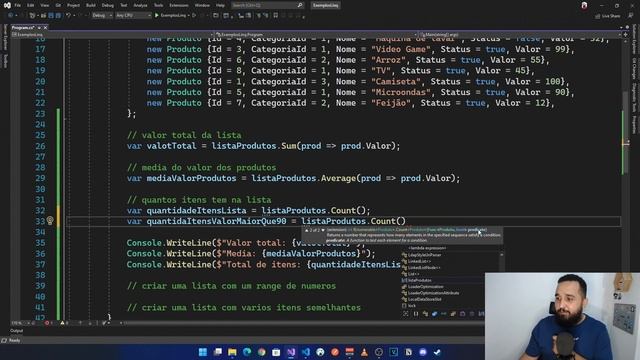640x360 pixels.
Task: Click the Save All toolbar icon
Action: point(58,16)
